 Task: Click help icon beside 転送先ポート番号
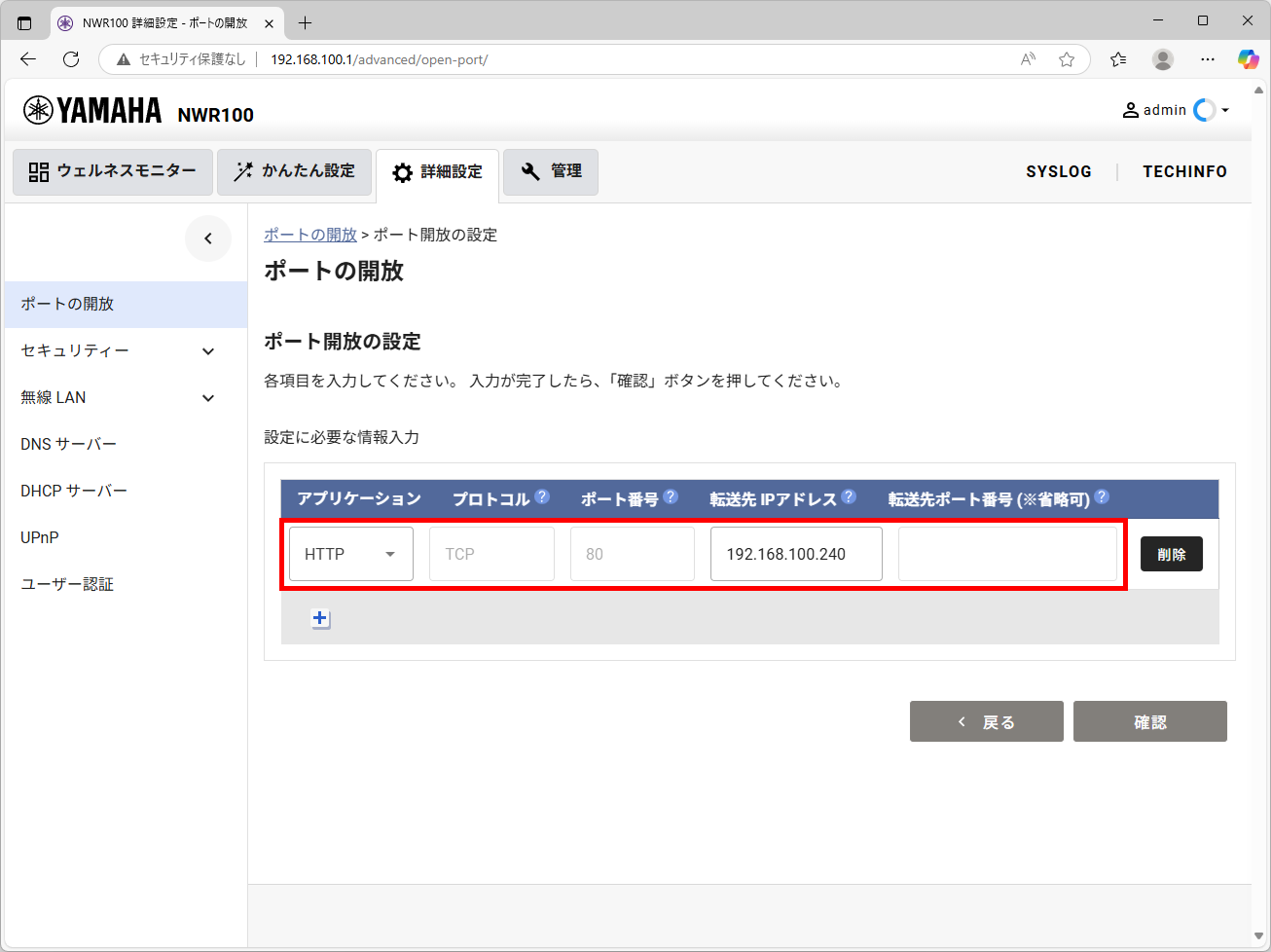(1102, 496)
